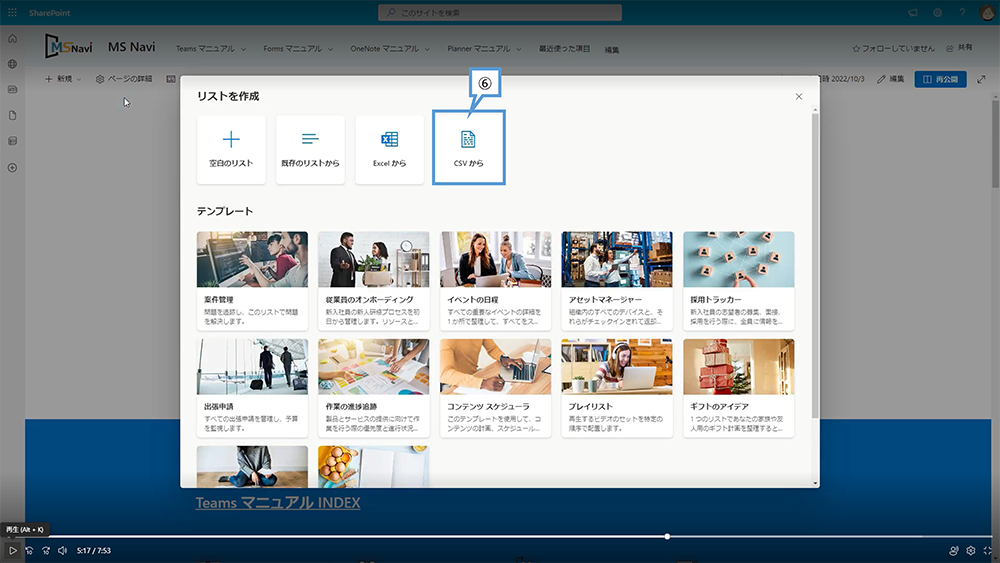Close the リストを作成 dialog
This screenshot has width=1000, height=563.
[x=798, y=97]
